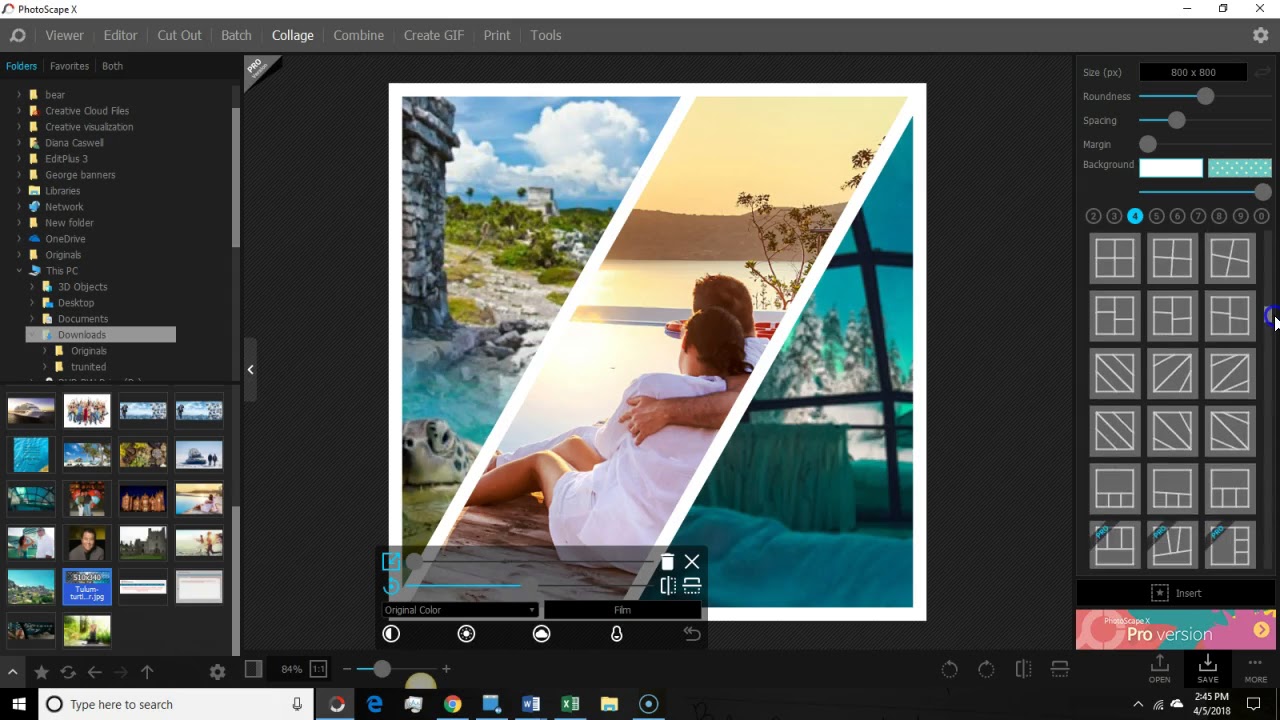Click the Film button
This screenshot has width=1280, height=720.
tap(622, 610)
